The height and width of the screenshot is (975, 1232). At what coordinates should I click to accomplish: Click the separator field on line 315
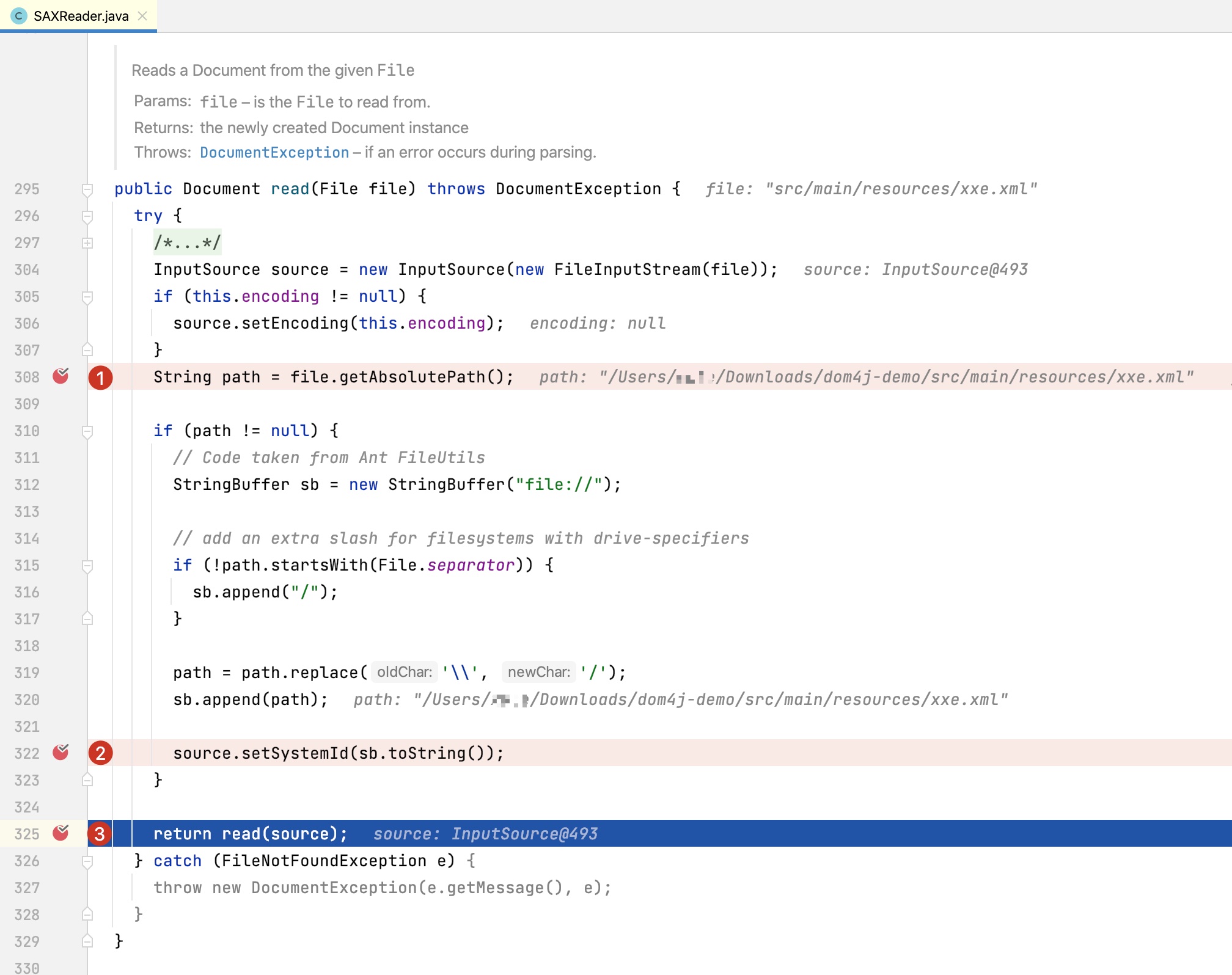click(471, 565)
